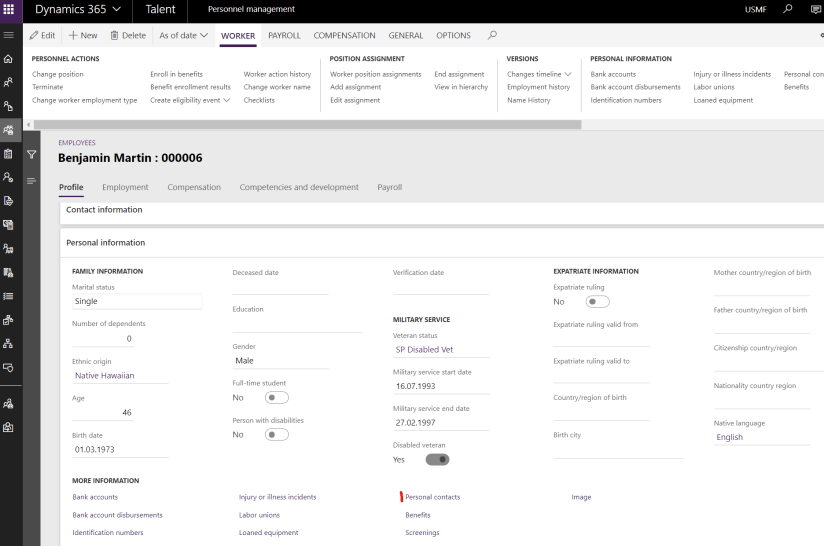Open the OPTIONS ribbon tab
The height and width of the screenshot is (546, 824).
coord(454,35)
